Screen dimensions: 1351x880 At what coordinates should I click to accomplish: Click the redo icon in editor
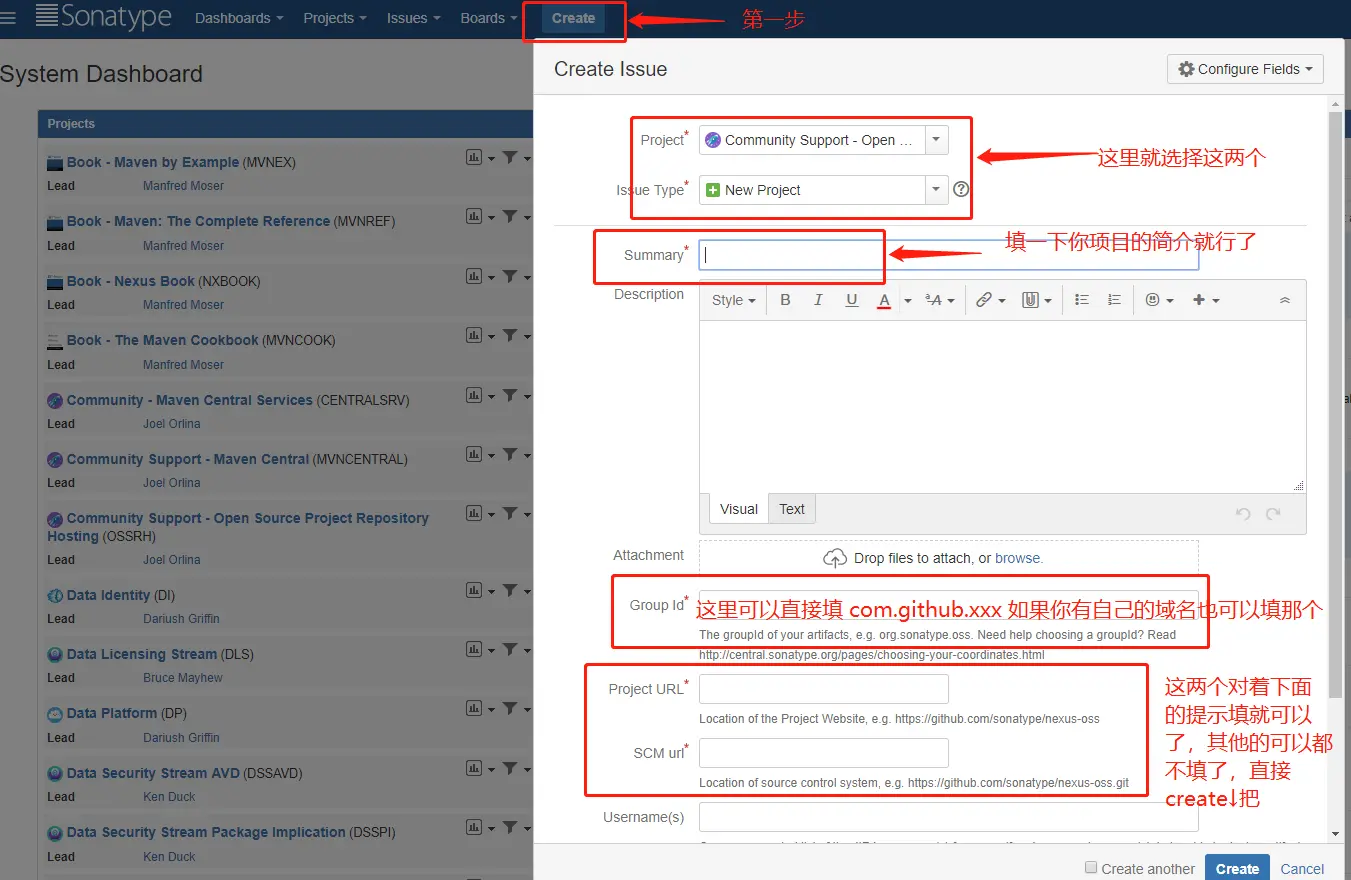1273,513
